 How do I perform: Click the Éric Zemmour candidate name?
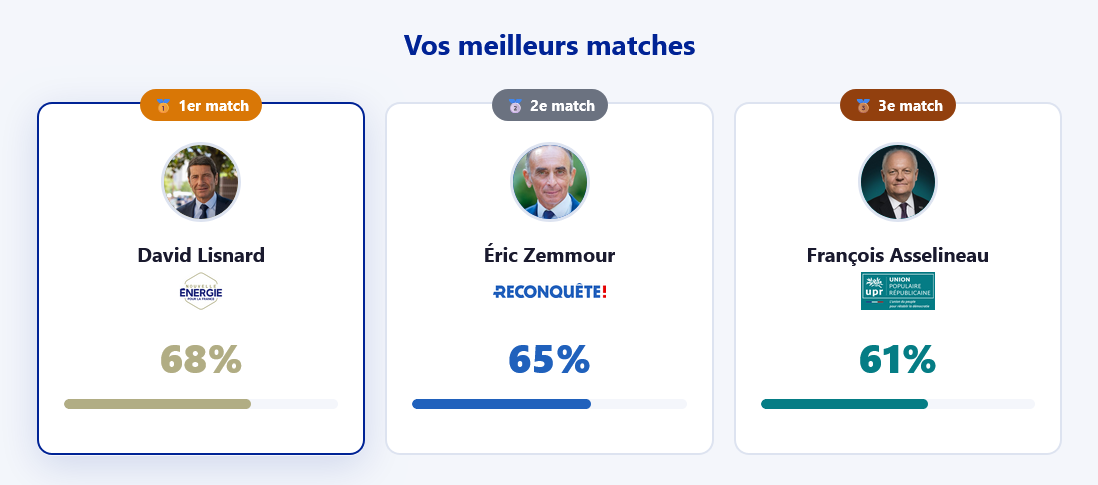click(549, 255)
